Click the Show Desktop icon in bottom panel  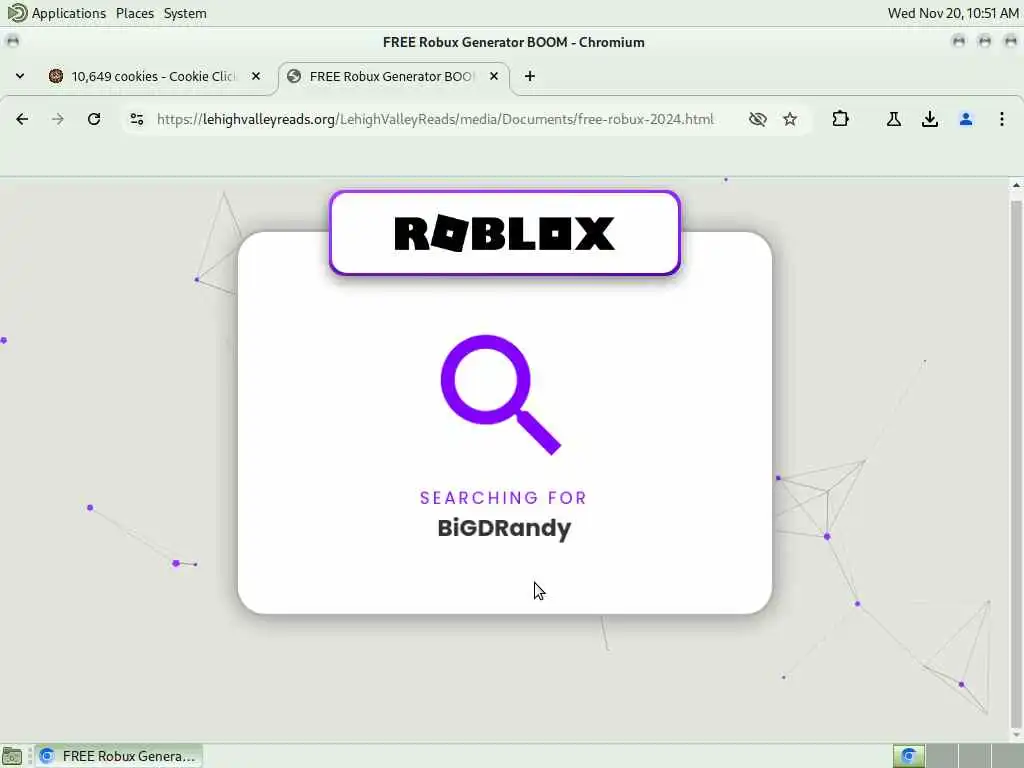[x=12, y=756]
